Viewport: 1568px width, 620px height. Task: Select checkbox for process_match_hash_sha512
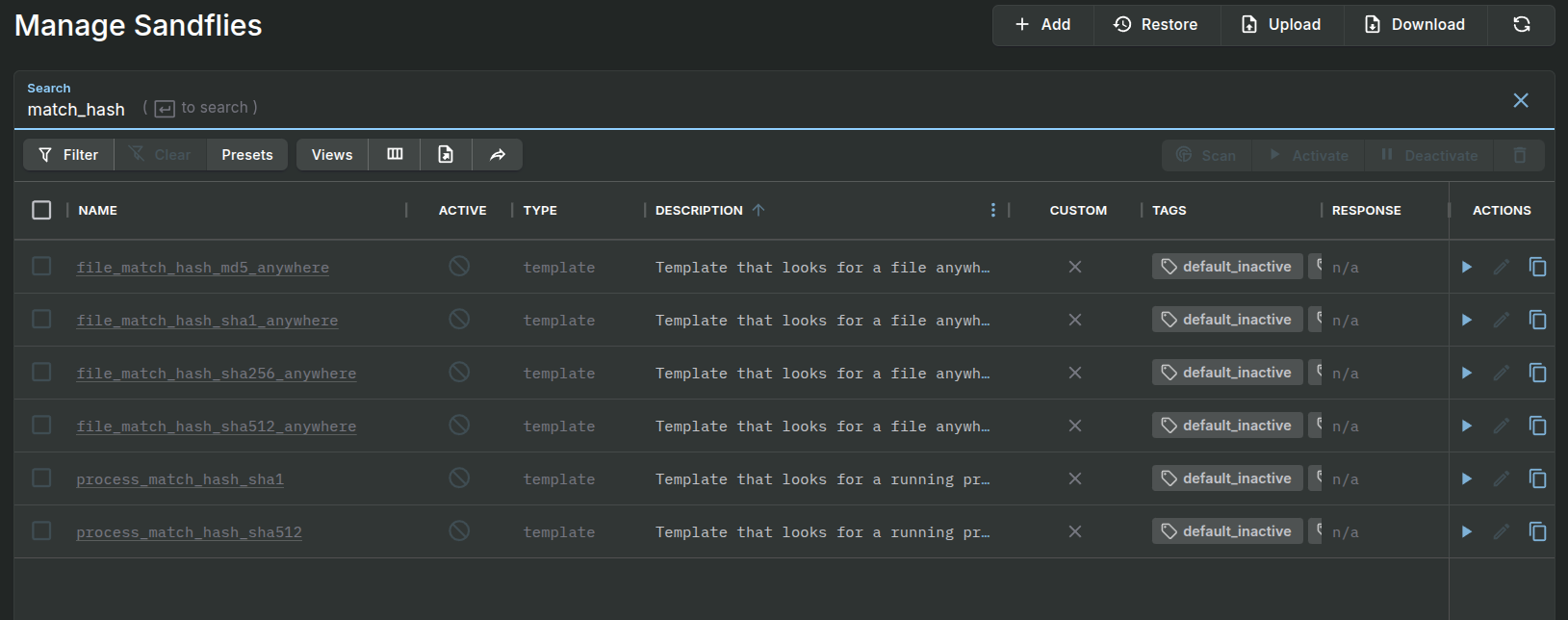(x=41, y=530)
